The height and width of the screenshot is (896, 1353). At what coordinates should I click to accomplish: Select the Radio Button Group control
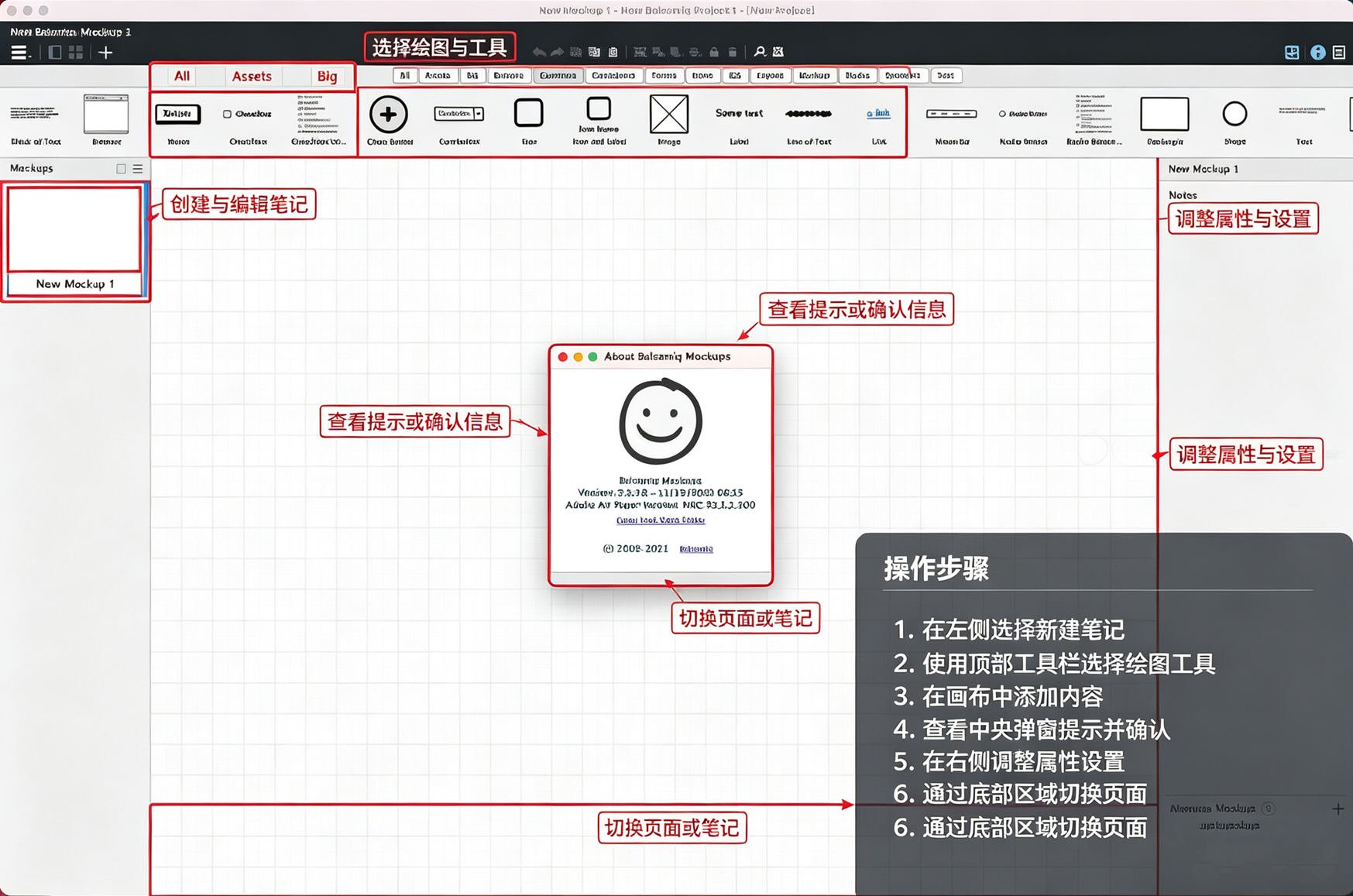pos(1094,120)
